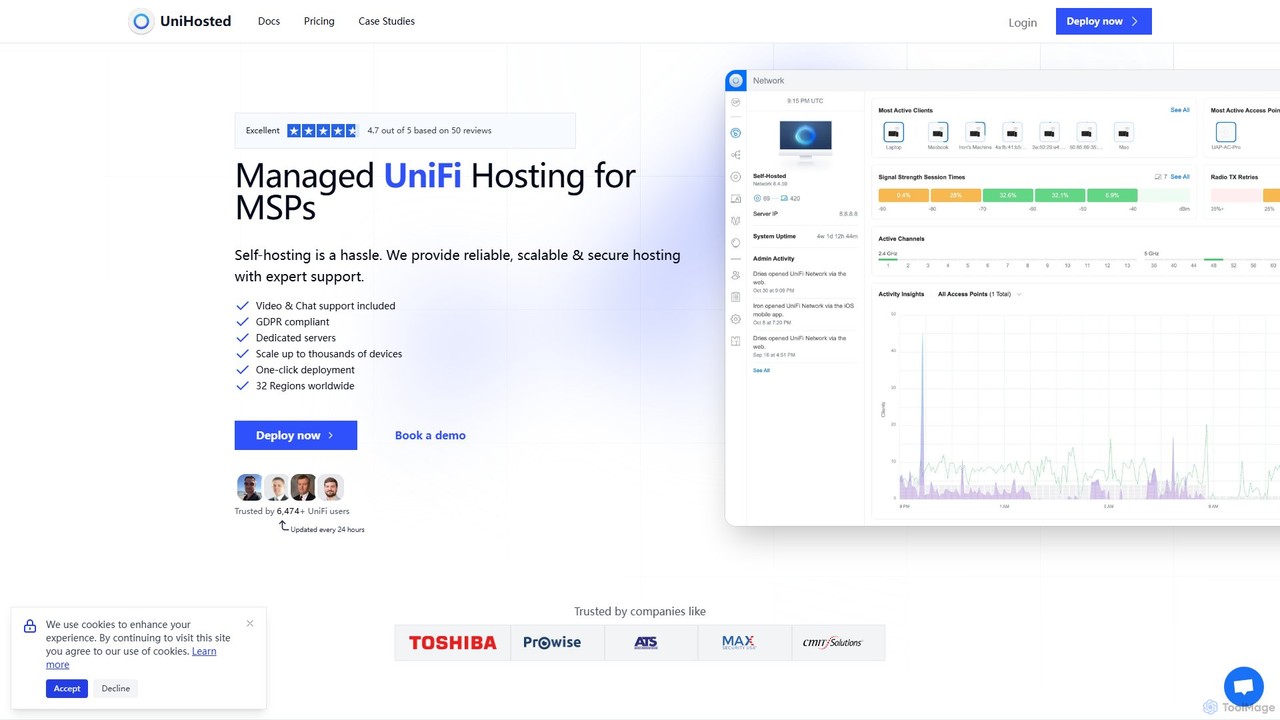Expand the All Access Points dropdown
Screen dimensions: 1280x720
pos(980,294)
